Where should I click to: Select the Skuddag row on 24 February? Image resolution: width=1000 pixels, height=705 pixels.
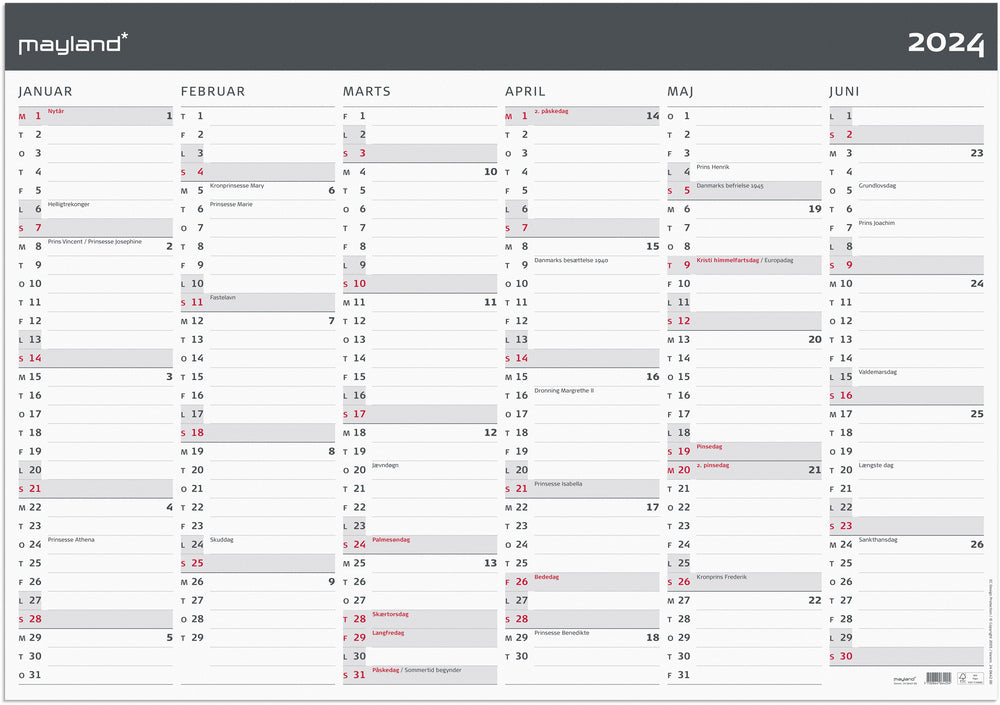click(x=258, y=544)
